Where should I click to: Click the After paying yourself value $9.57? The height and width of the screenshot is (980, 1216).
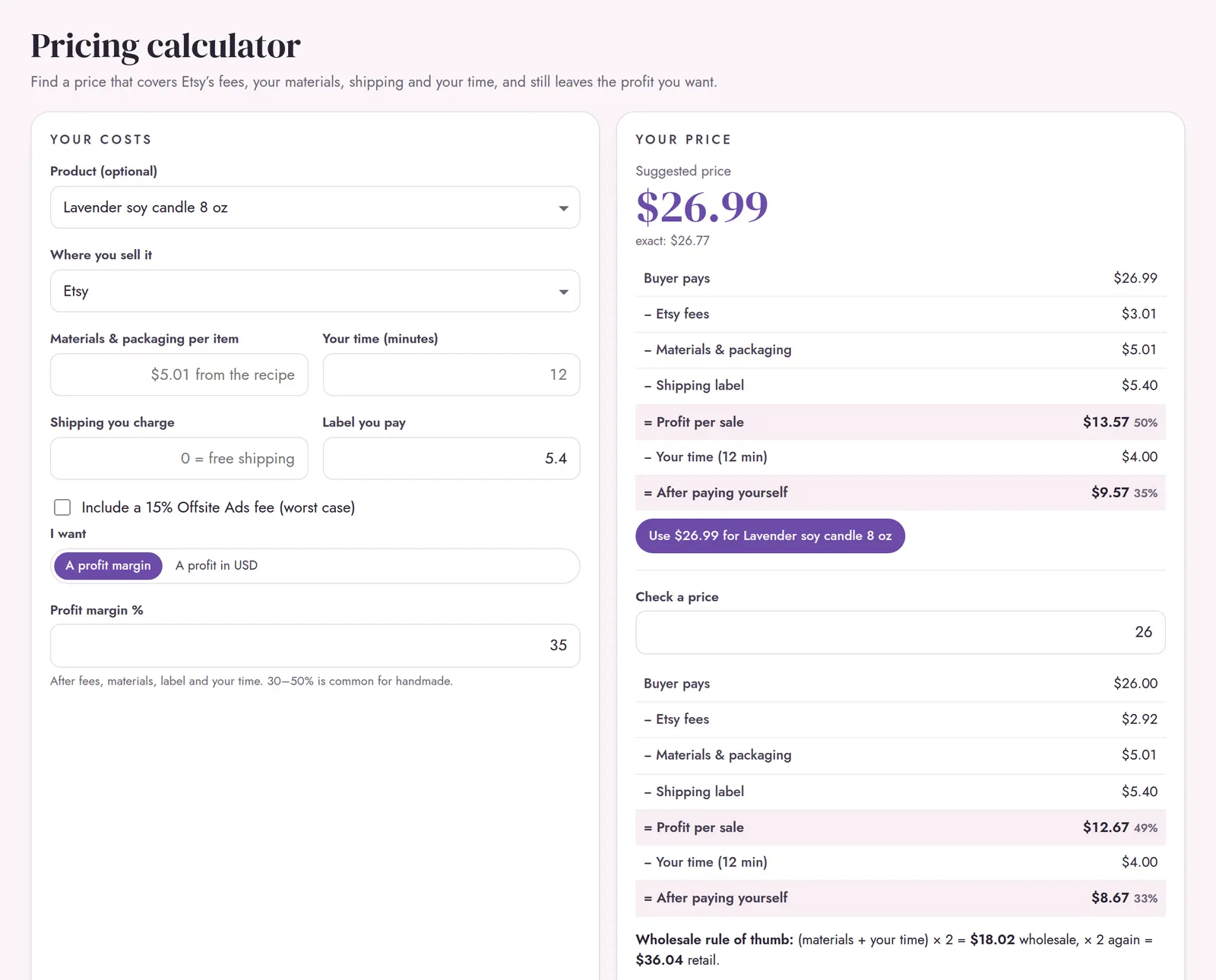pyautogui.click(x=1110, y=492)
